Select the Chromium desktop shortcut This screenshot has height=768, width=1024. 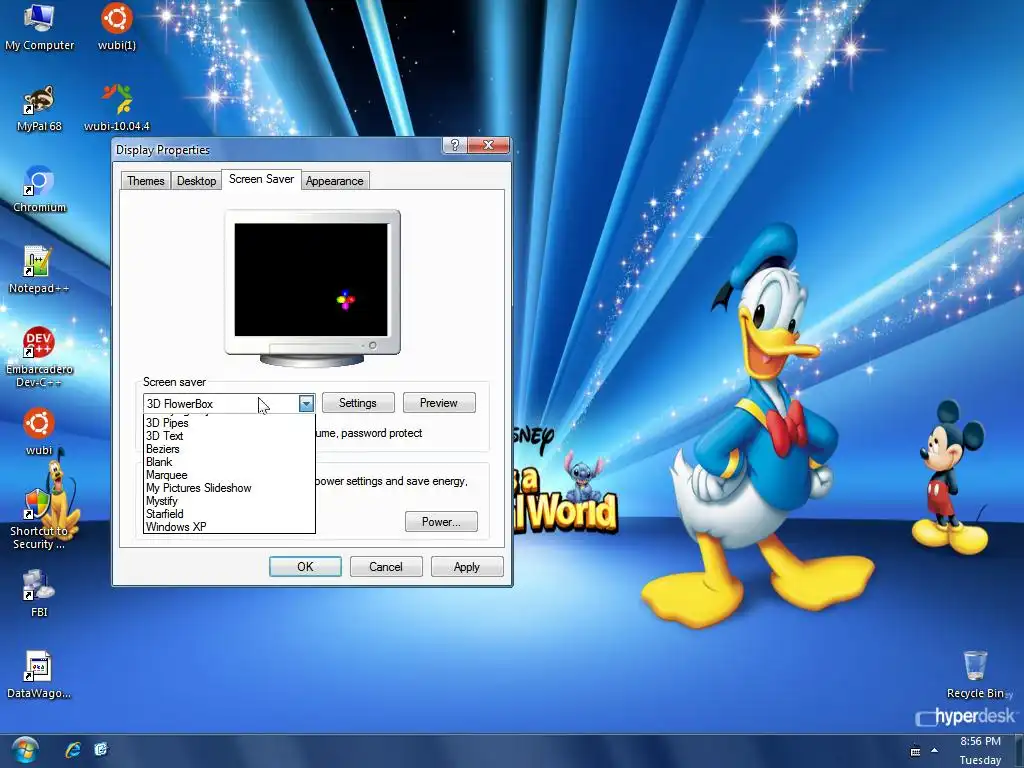[x=39, y=189]
